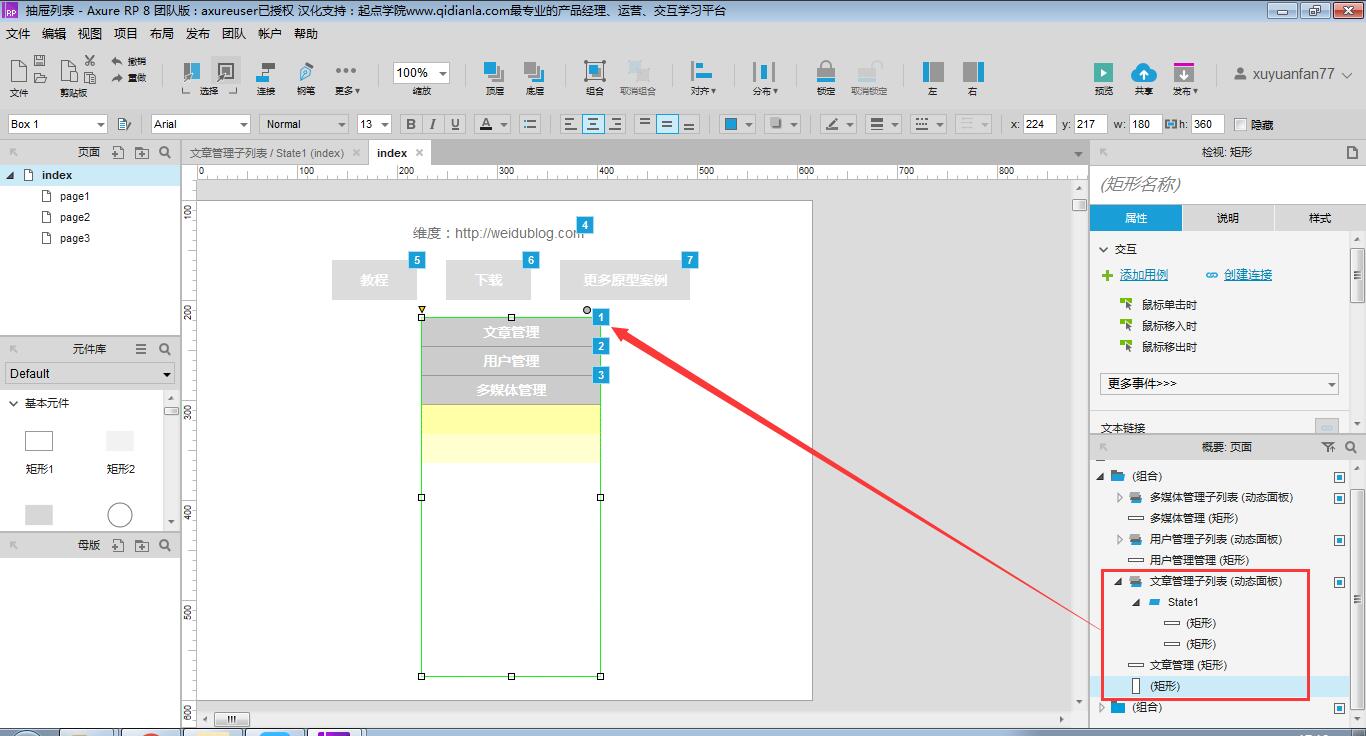
Task: Open the line color picker
Action: point(831,124)
